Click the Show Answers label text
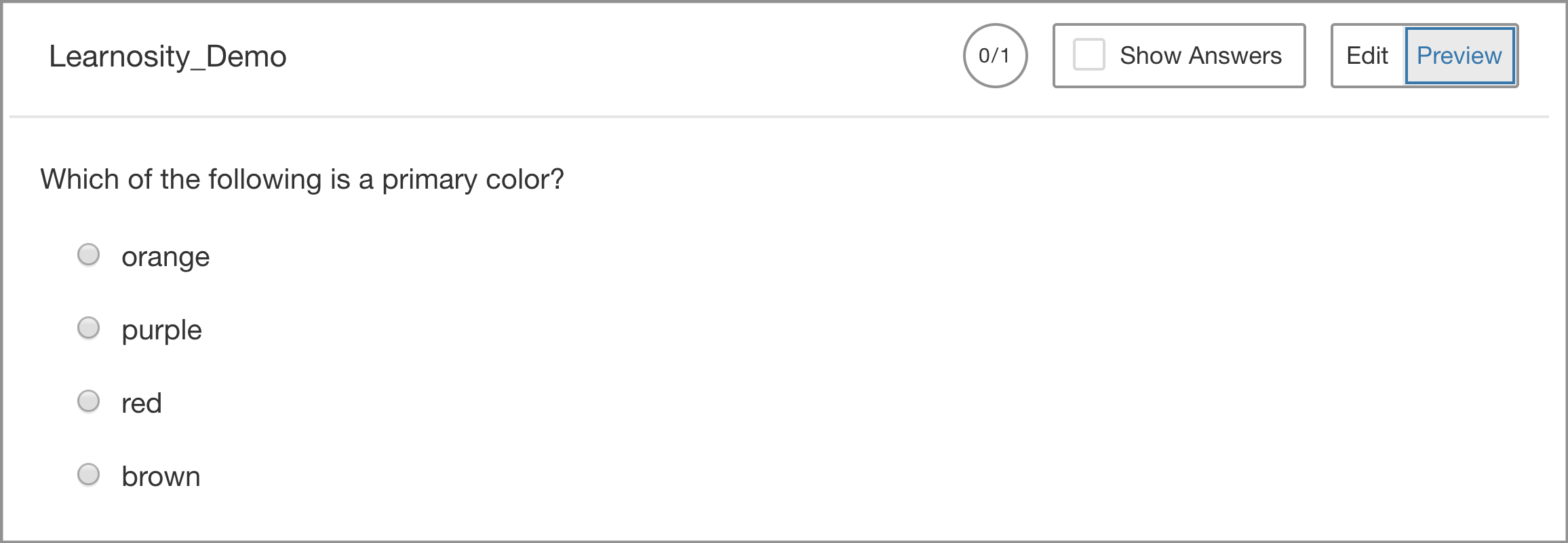Viewport: 1568px width, 543px height. coord(1200,56)
